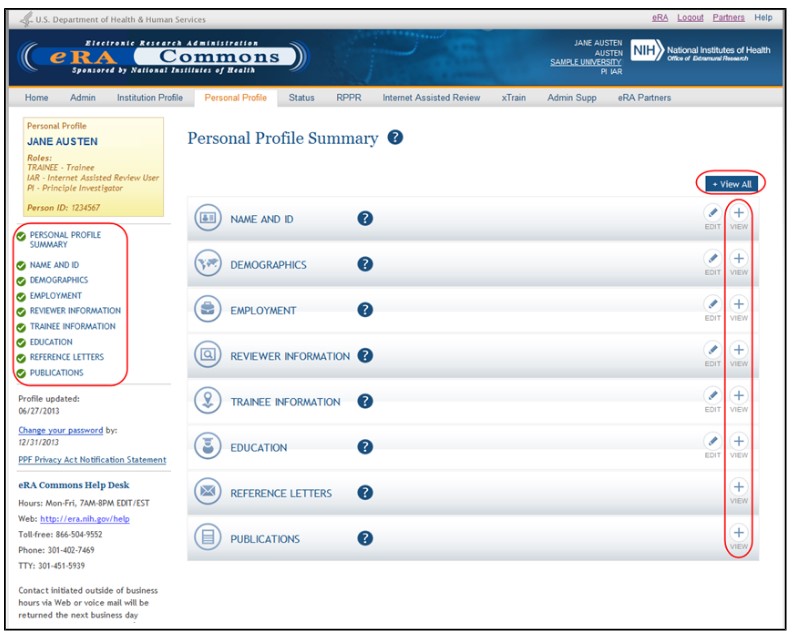Select the Personal Profile tab
793x635 pixels.
pyautogui.click(x=236, y=98)
